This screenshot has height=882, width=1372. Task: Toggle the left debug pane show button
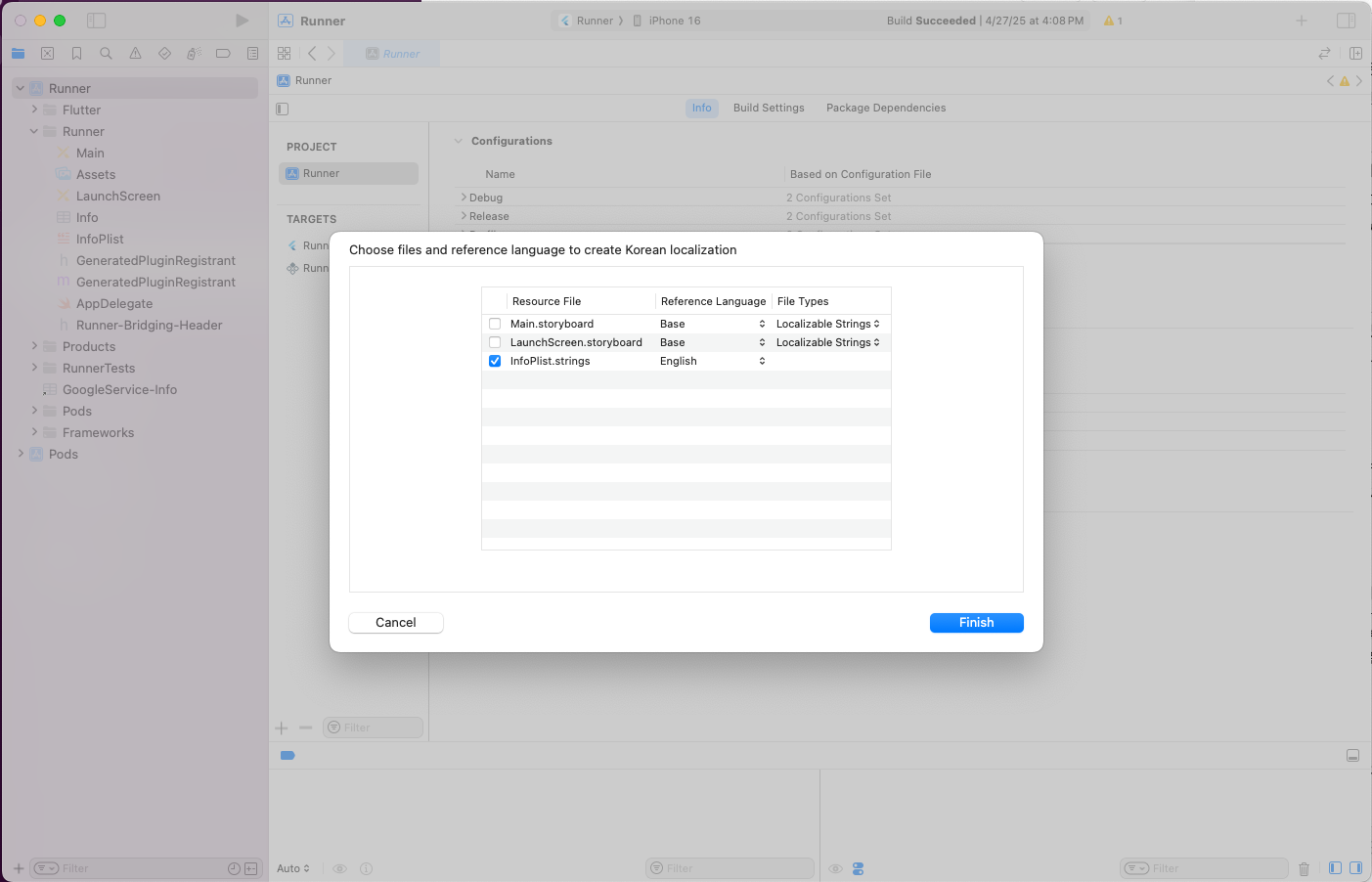coord(1335,868)
